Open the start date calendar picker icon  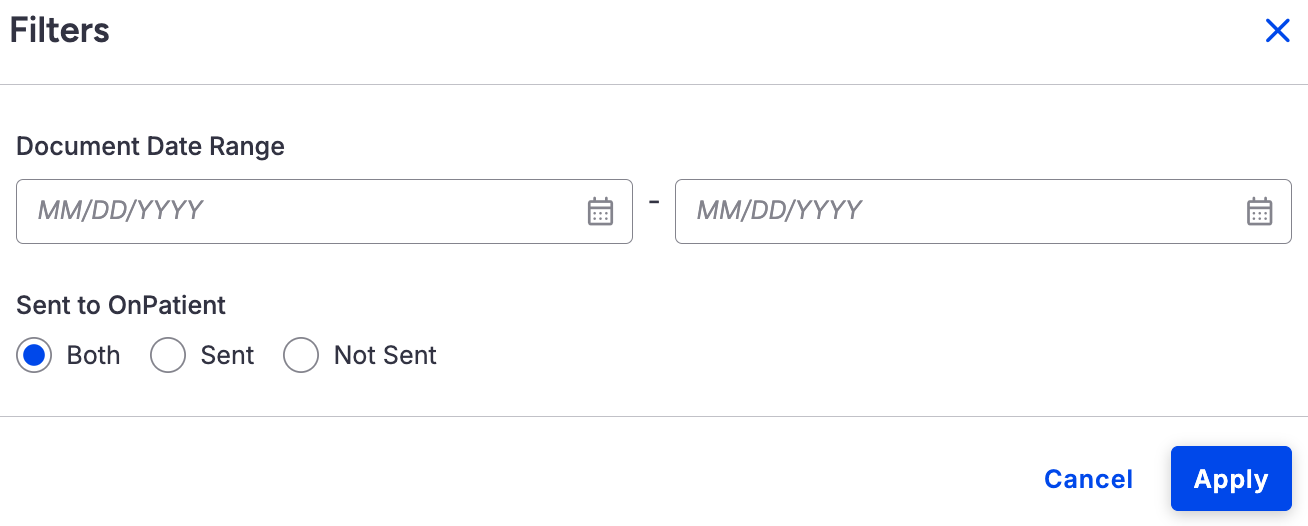[600, 211]
